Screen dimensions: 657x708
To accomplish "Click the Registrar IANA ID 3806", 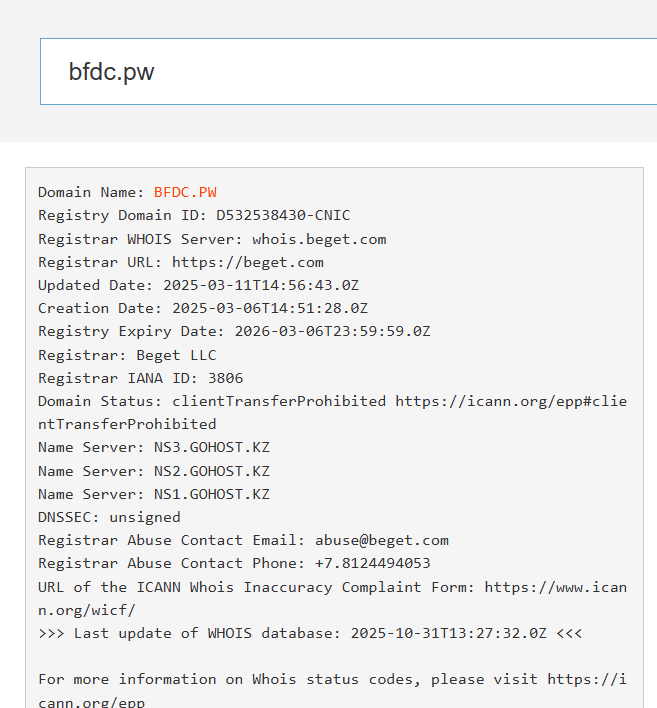I will pos(225,378).
